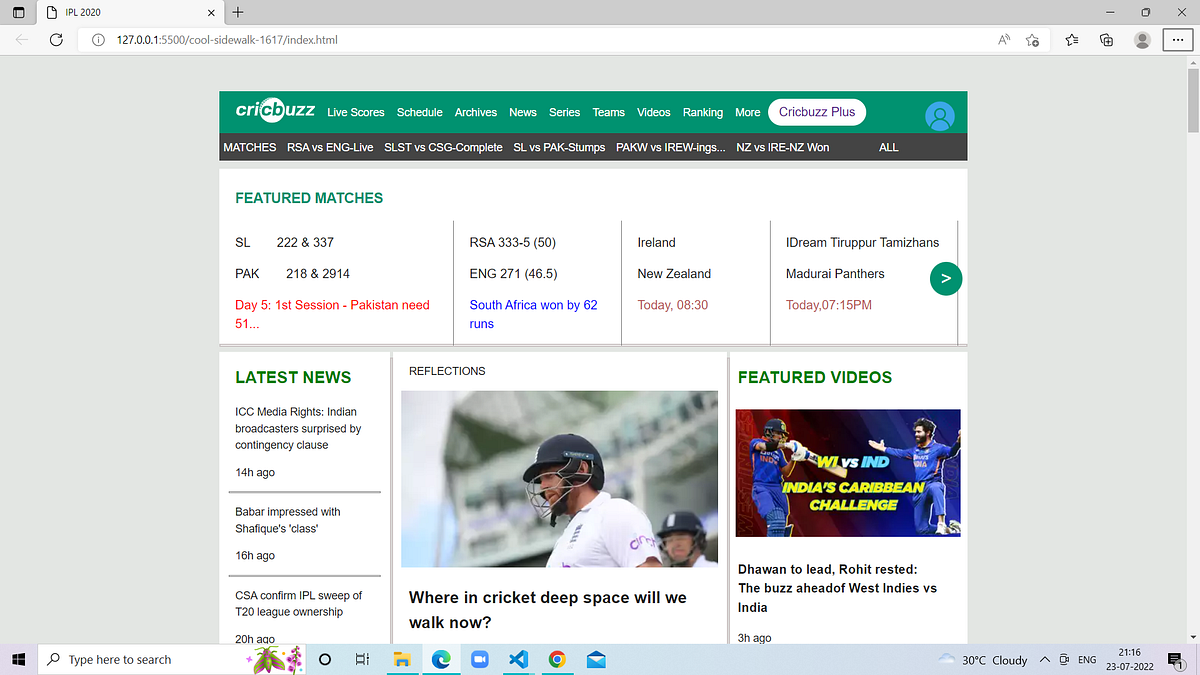1200x675 pixels.
Task: Open Babar impressed with Shafique's 'class' story
Action: click(x=288, y=520)
